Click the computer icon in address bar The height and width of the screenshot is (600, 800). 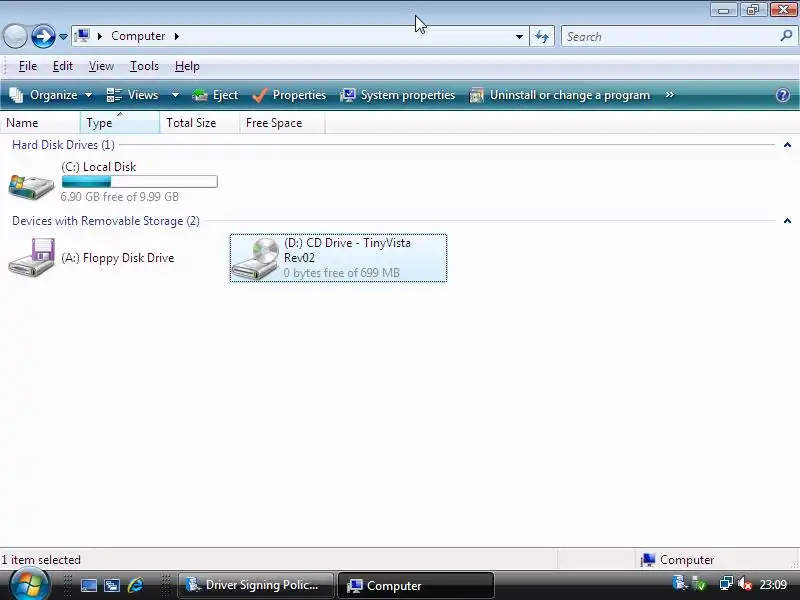(82, 36)
